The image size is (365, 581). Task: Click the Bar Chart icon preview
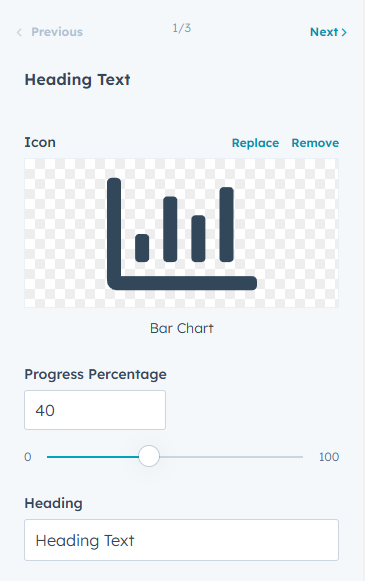pyautogui.click(x=182, y=233)
